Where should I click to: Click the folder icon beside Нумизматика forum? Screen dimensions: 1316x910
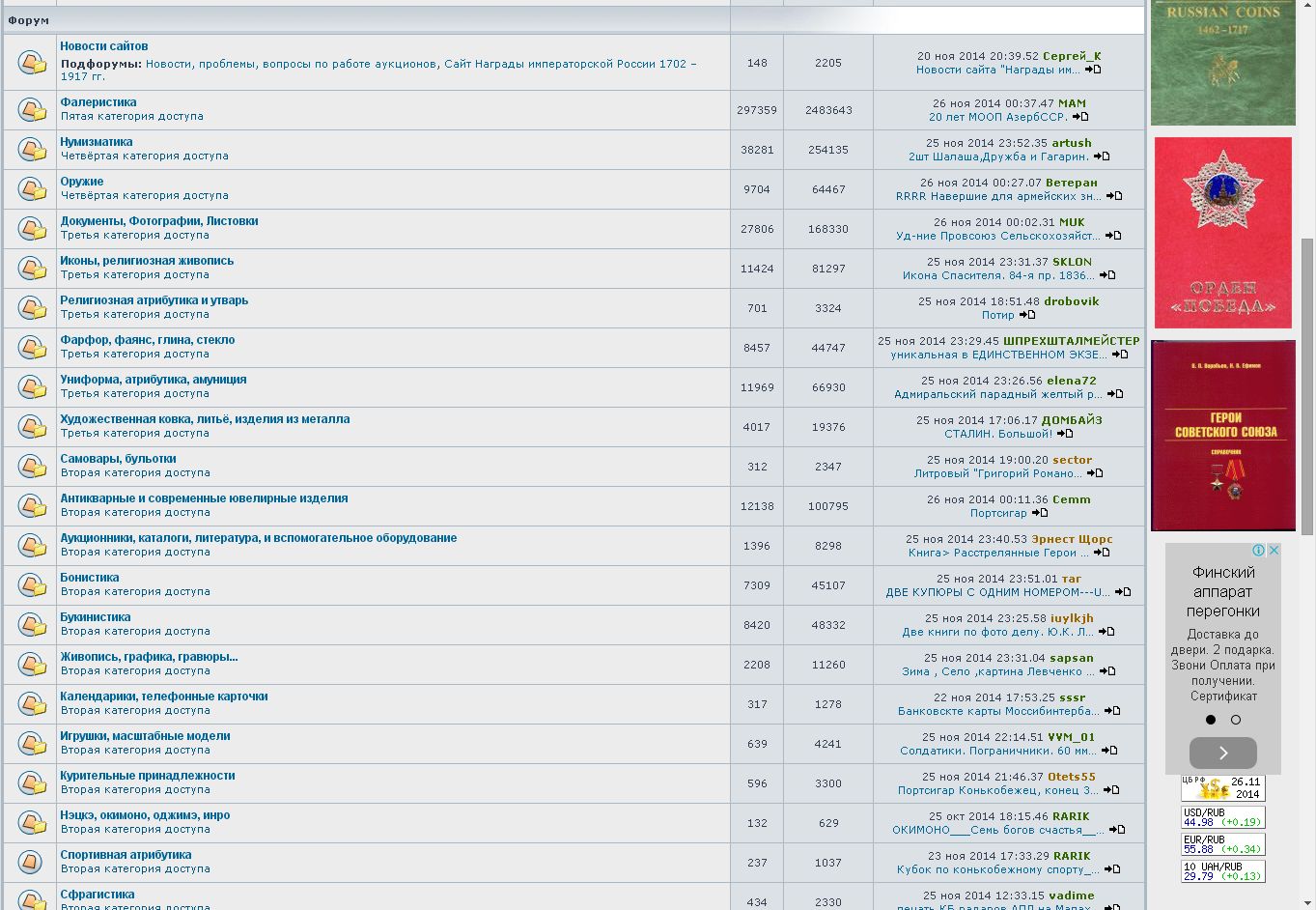(x=31, y=150)
